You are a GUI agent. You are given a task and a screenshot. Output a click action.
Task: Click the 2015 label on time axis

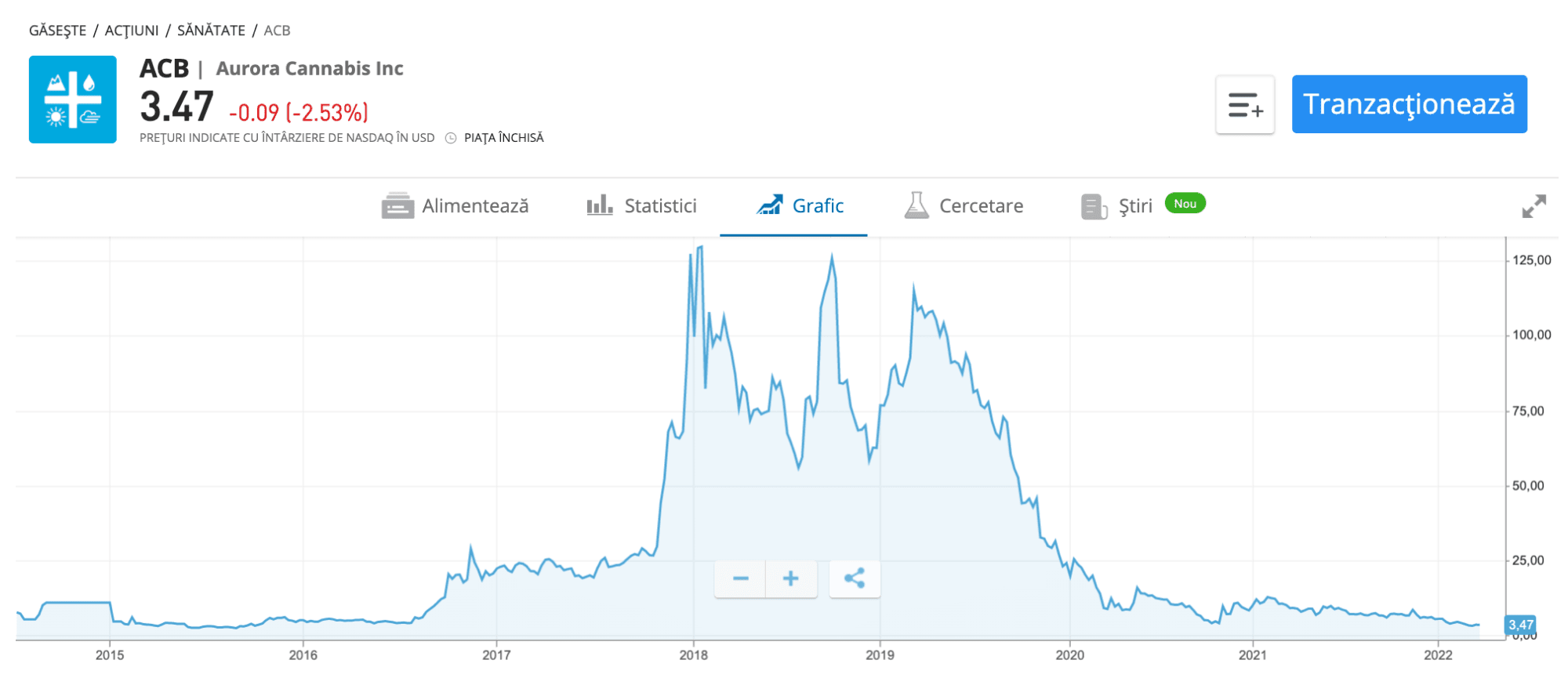[110, 655]
